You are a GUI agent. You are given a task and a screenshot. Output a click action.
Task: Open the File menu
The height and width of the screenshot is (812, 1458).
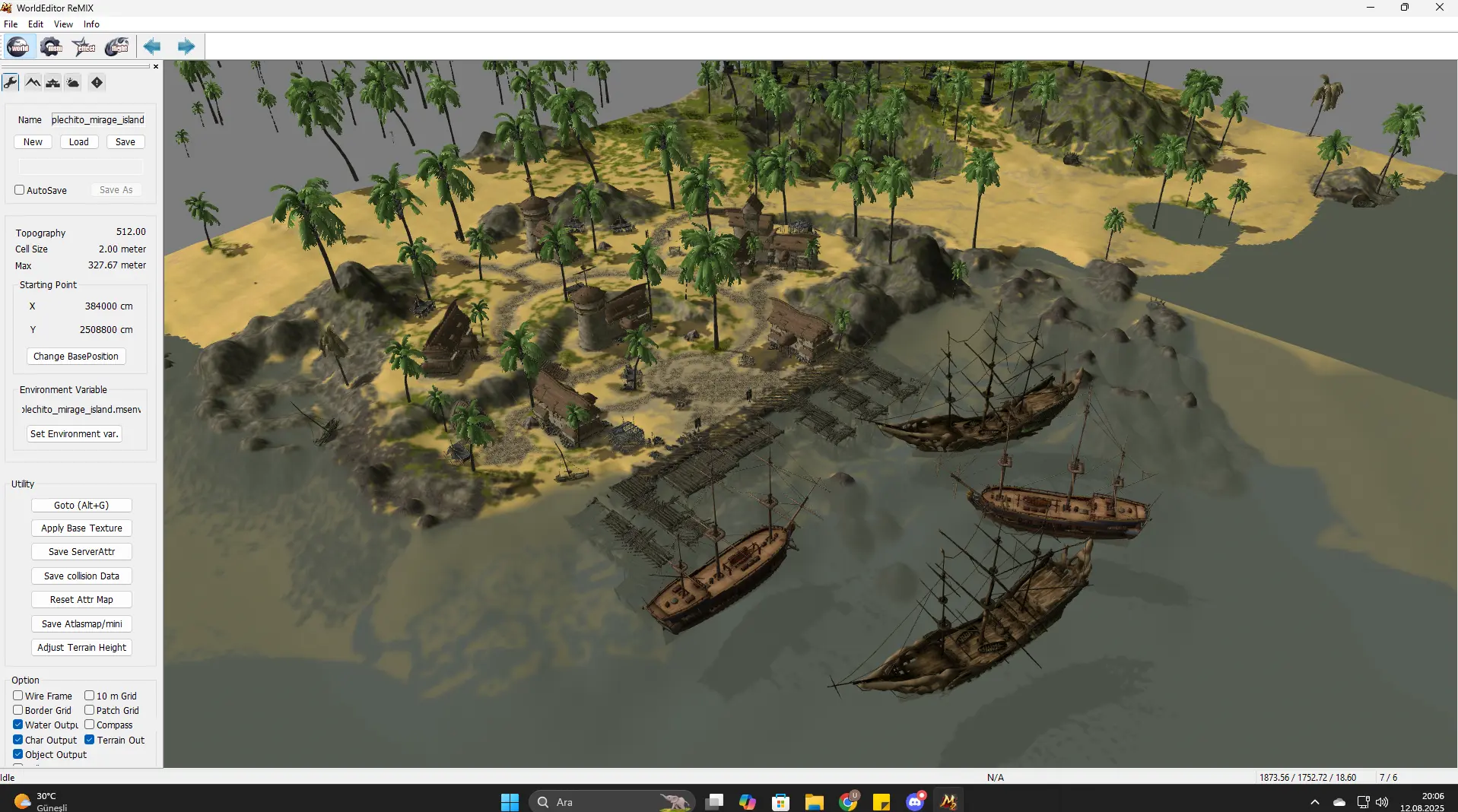click(x=11, y=24)
